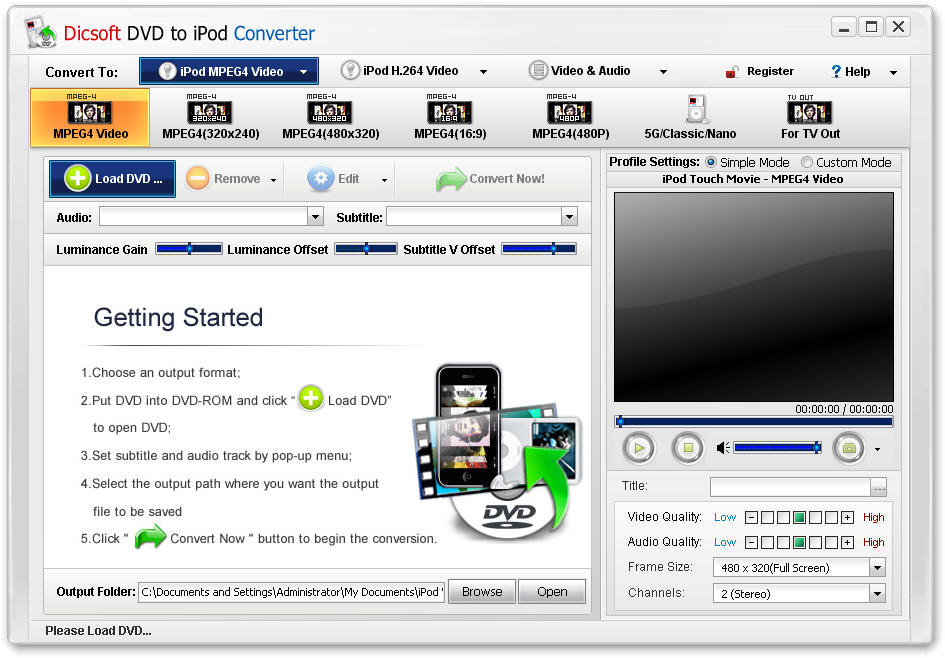Open the output folder

click(552, 592)
